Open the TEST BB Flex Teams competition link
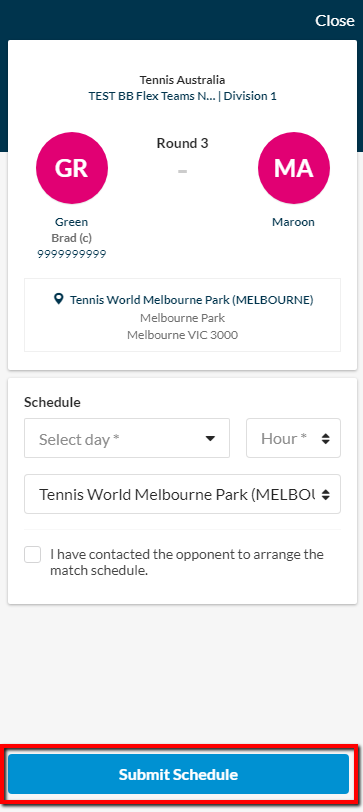The height and width of the screenshot is (812, 363). [x=152, y=96]
